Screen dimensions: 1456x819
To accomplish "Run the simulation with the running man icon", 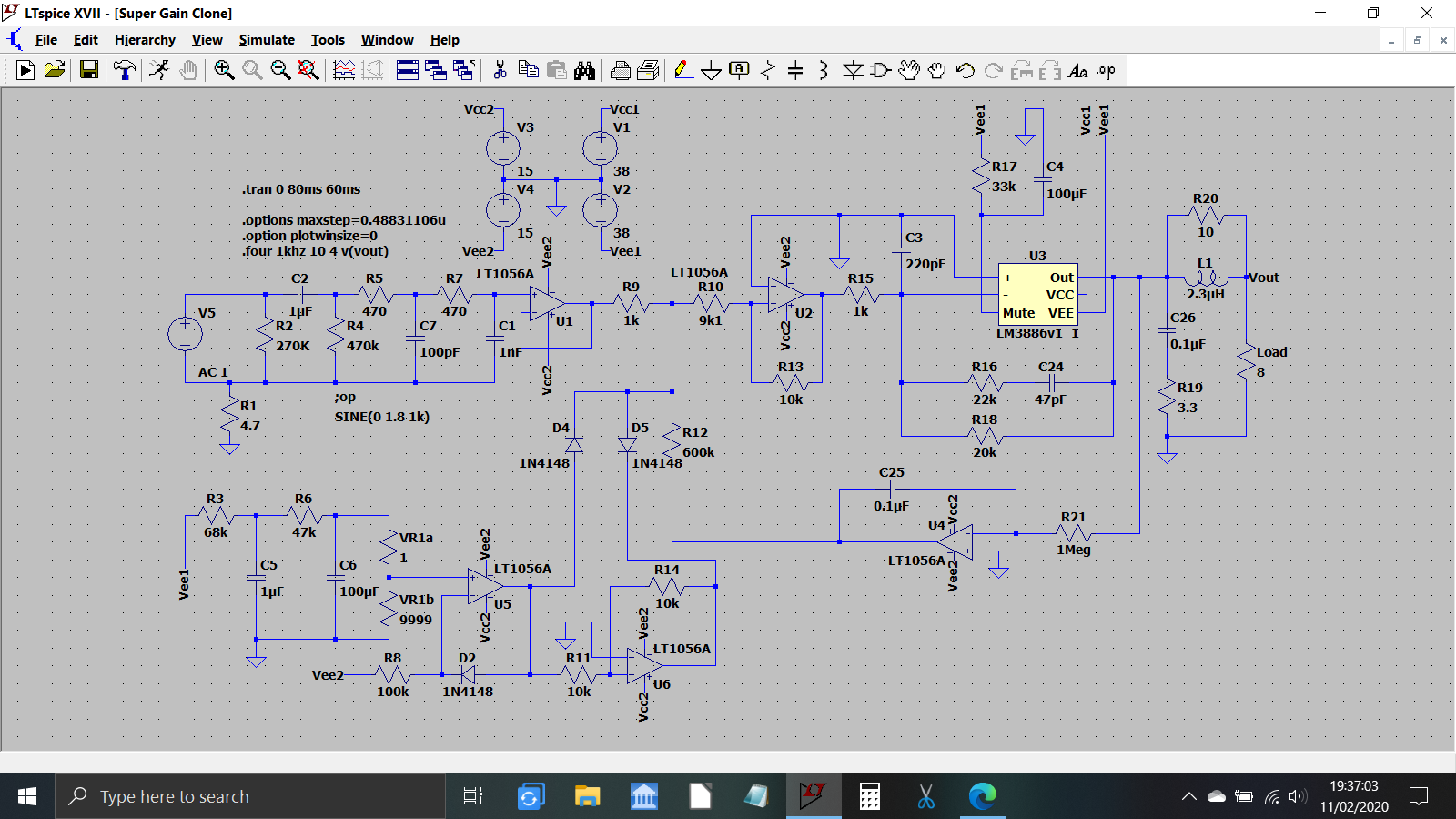I will [159, 70].
